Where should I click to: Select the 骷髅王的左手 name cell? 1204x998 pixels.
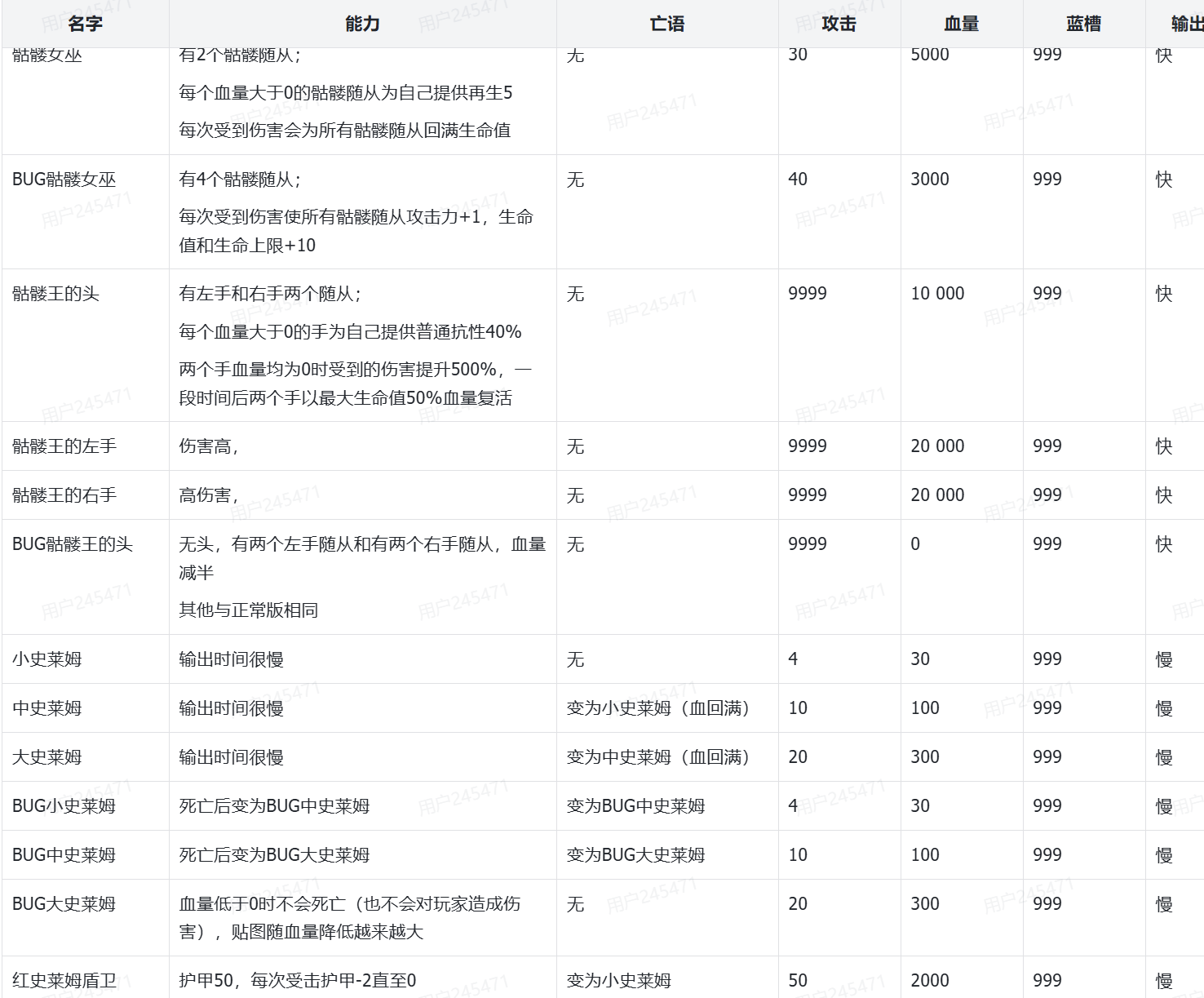tap(64, 446)
